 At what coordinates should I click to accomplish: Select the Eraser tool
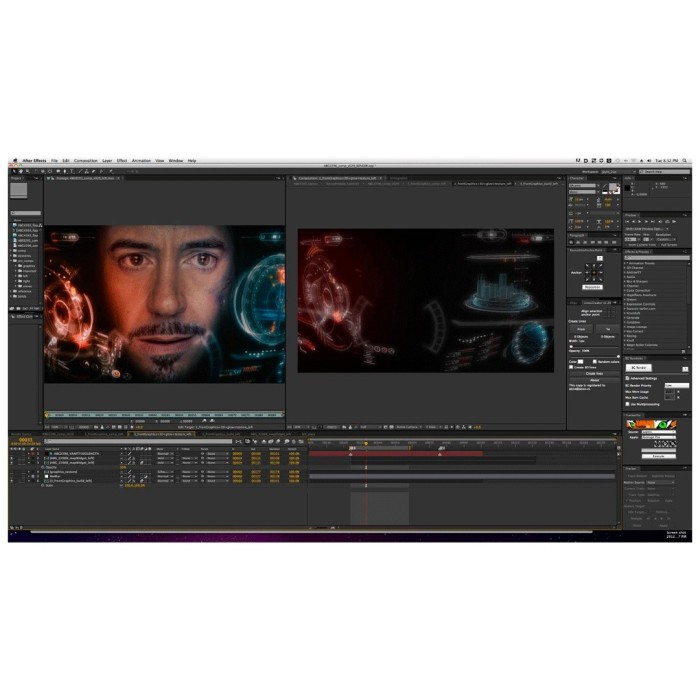coord(93,171)
